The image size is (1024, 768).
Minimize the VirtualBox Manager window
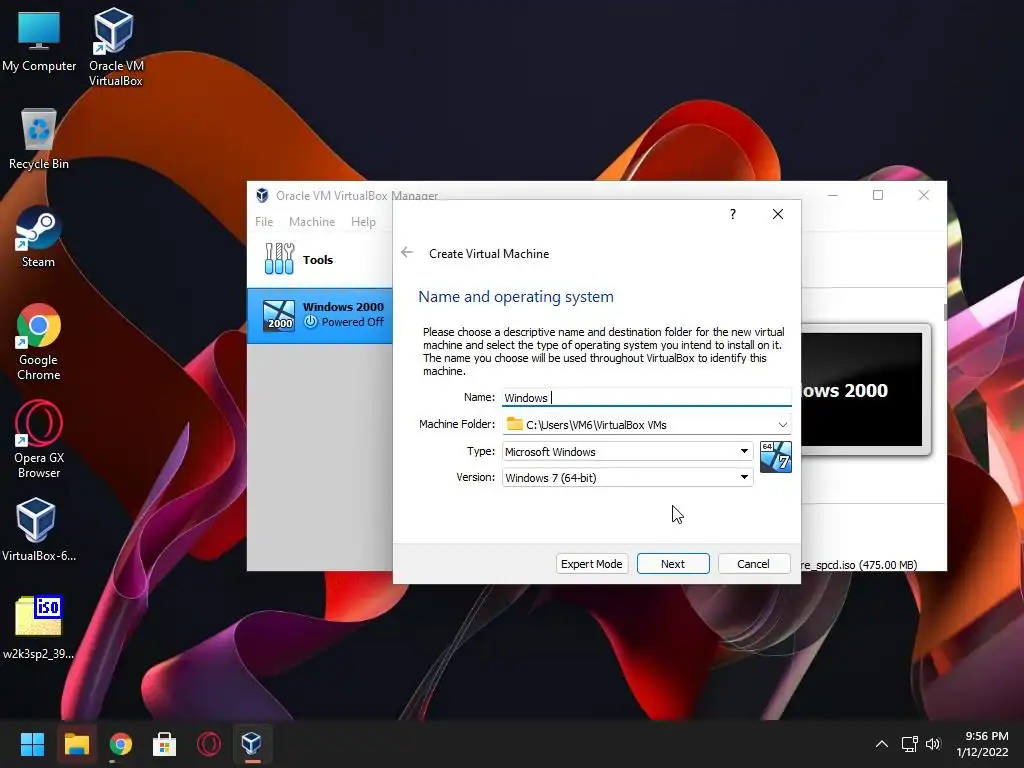pos(833,195)
